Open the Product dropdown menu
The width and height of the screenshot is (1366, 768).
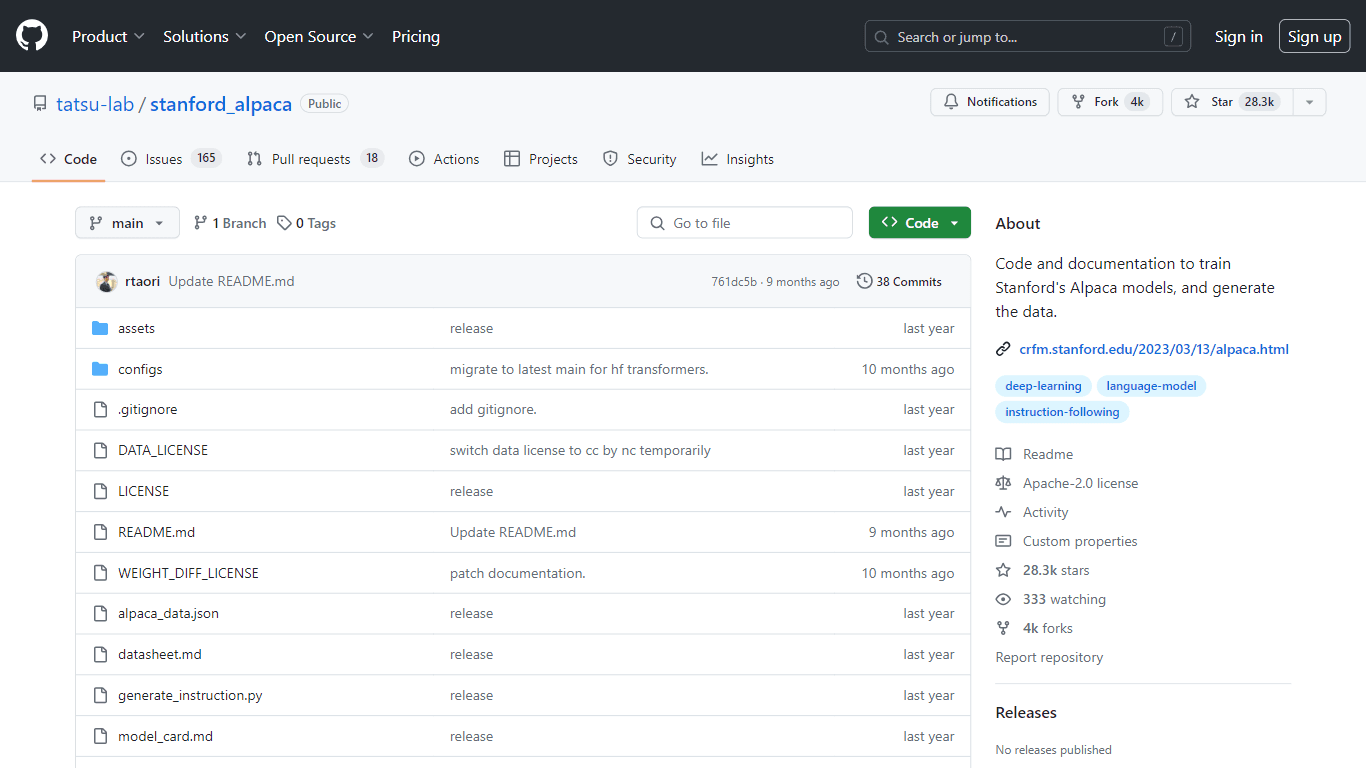pyautogui.click(x=108, y=36)
